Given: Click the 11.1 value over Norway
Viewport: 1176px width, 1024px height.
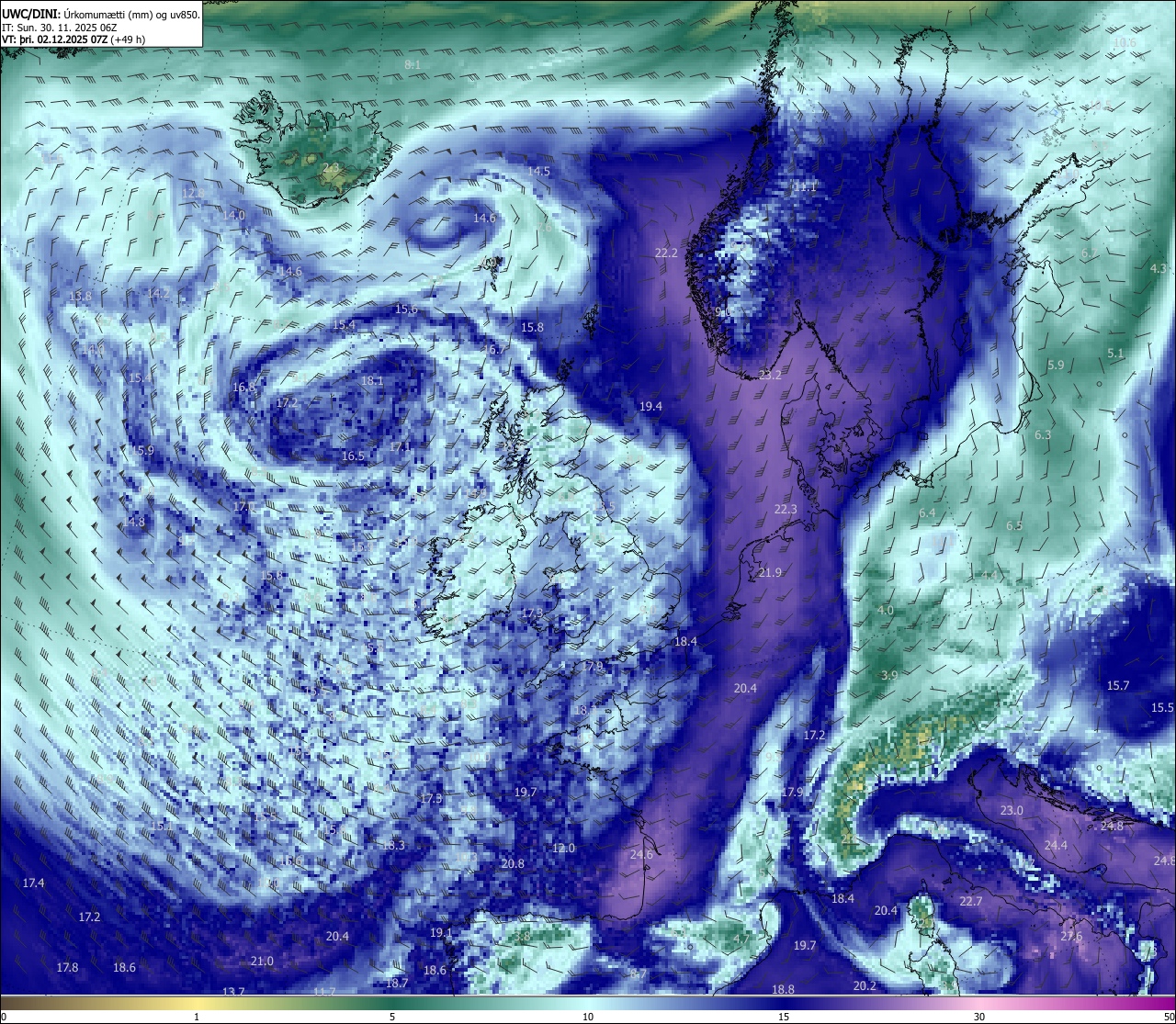Looking at the screenshot, I should click(x=805, y=186).
